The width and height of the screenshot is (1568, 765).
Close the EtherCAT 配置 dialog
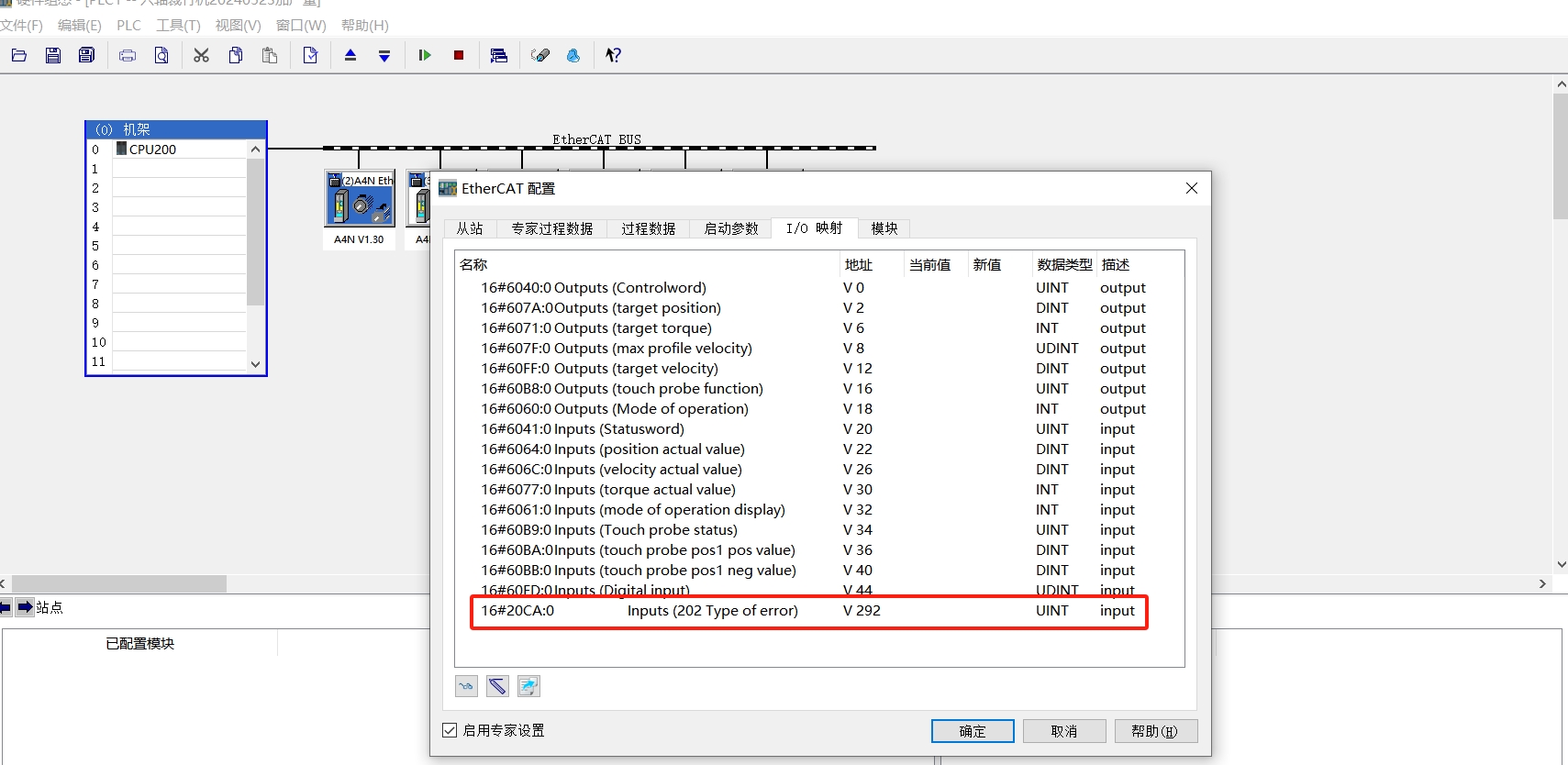pyautogui.click(x=1192, y=188)
